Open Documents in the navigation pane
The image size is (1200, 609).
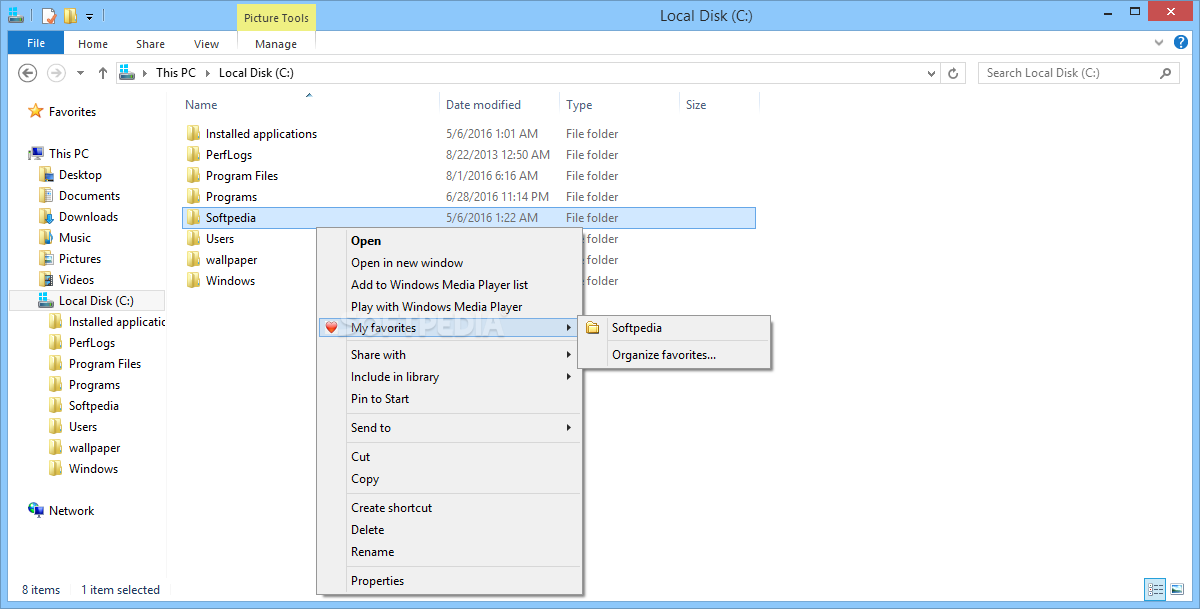89,196
